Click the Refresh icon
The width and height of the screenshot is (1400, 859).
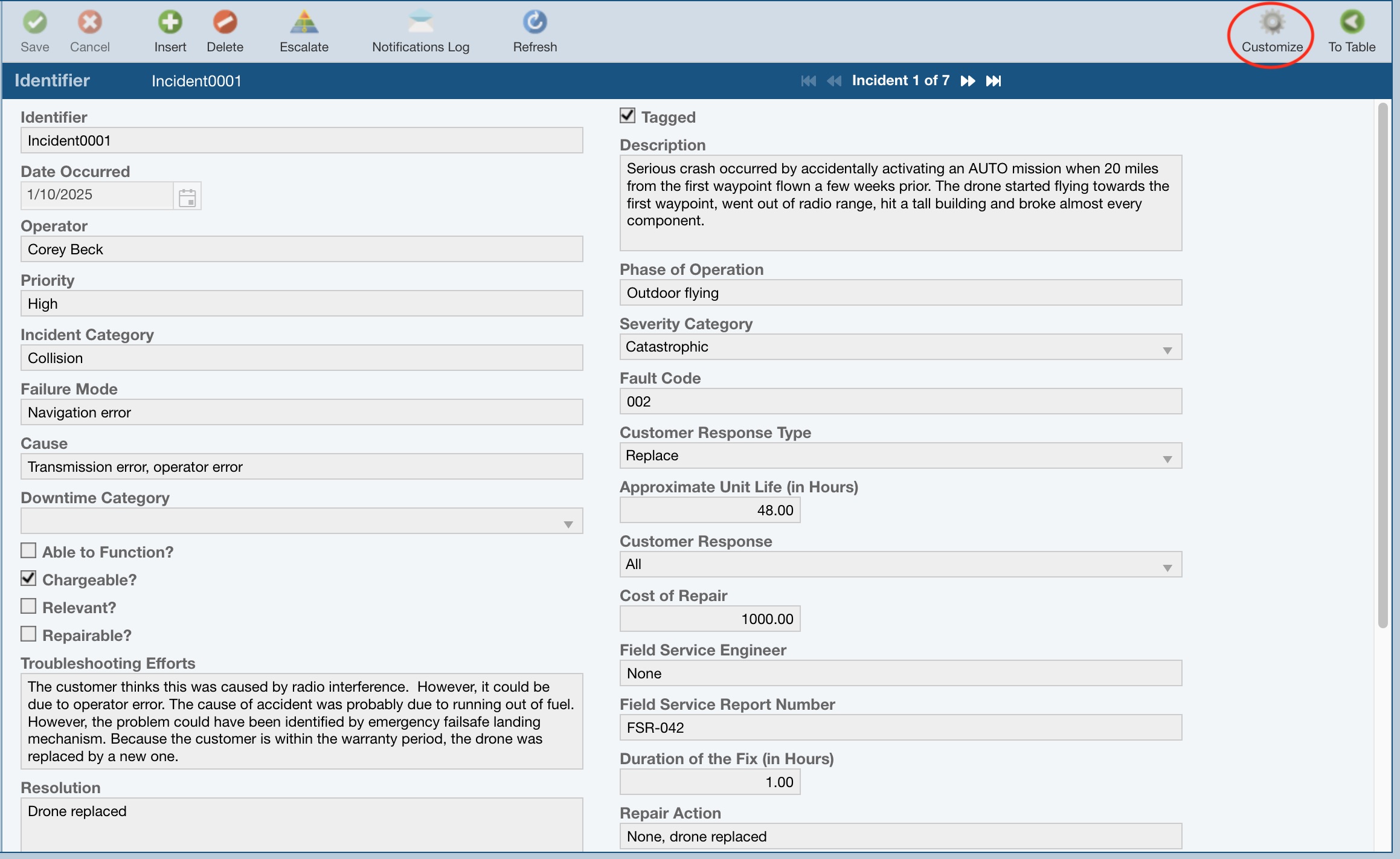pos(535,23)
